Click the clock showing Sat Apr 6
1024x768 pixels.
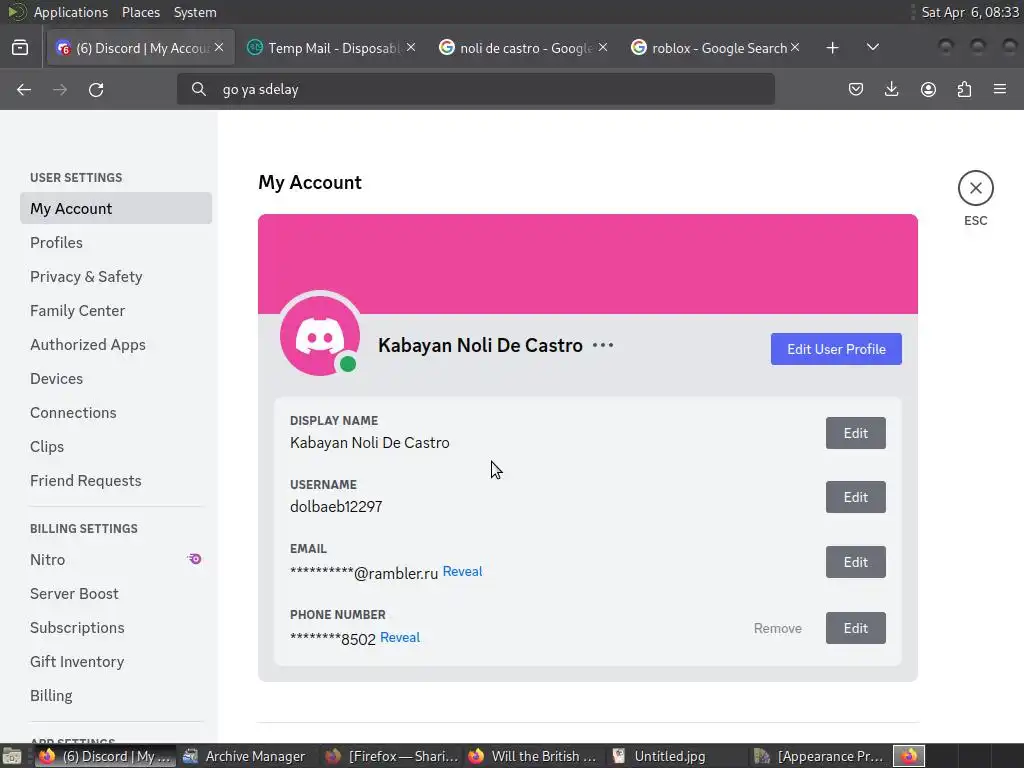[x=970, y=12]
